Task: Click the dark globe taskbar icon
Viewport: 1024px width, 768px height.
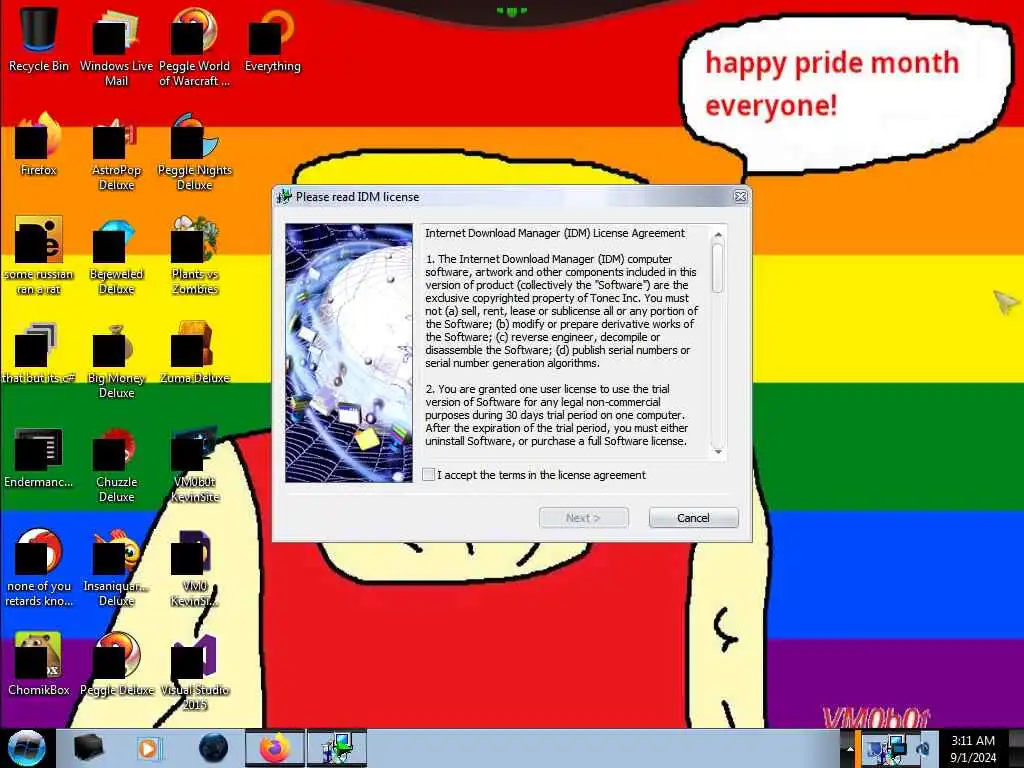Action: (214, 748)
